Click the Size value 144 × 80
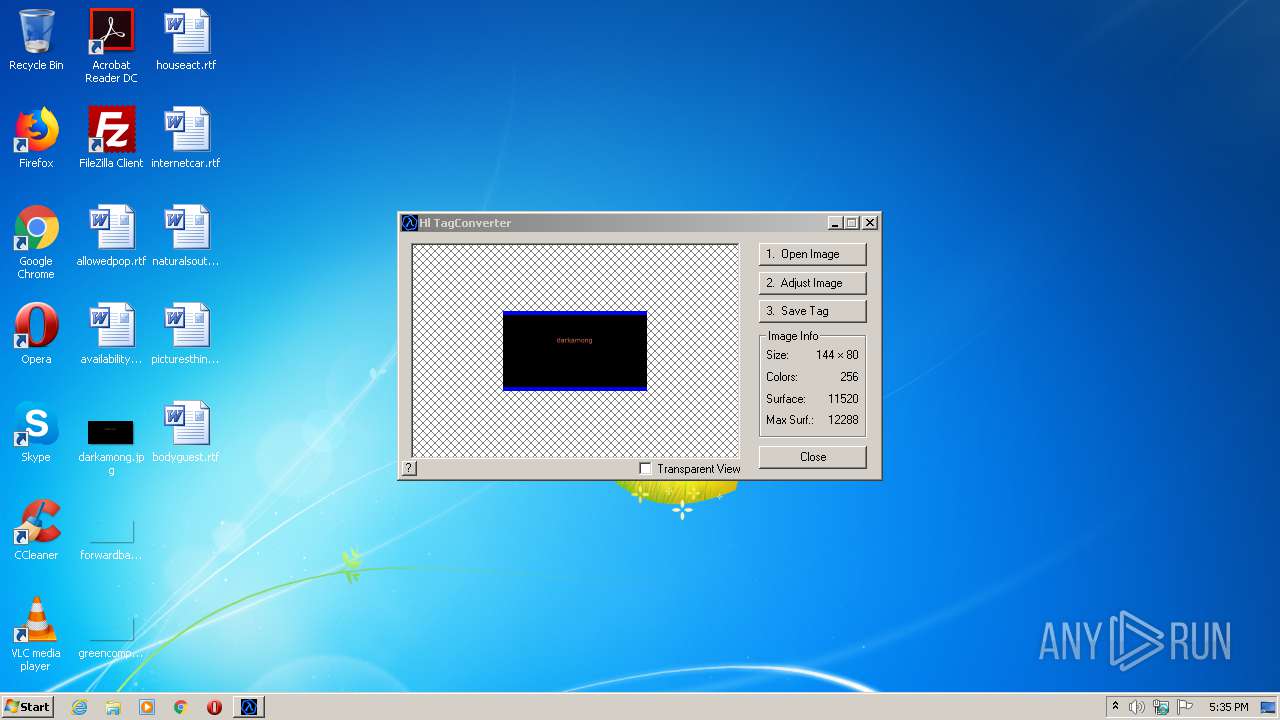The height and width of the screenshot is (720, 1280). tap(837, 355)
